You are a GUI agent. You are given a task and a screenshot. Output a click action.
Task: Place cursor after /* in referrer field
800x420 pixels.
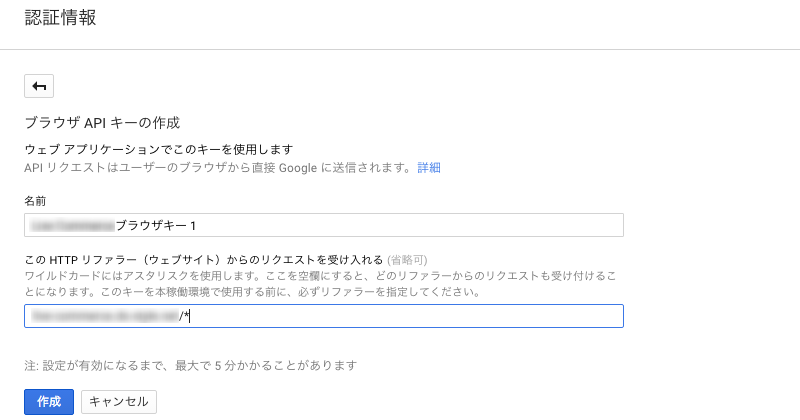tap(190, 316)
